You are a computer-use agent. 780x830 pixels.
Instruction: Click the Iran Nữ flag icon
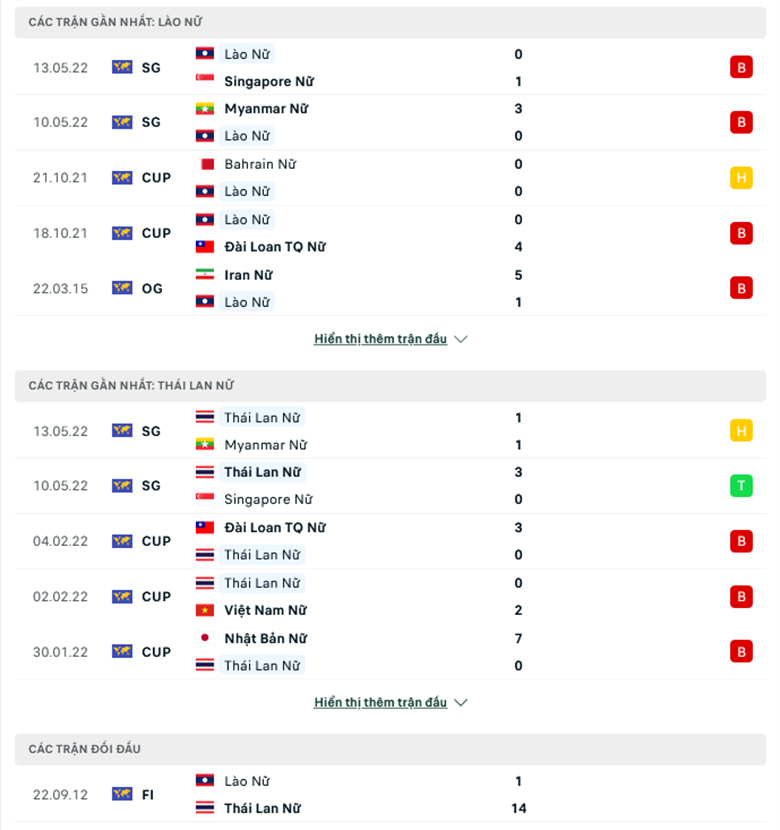205,275
